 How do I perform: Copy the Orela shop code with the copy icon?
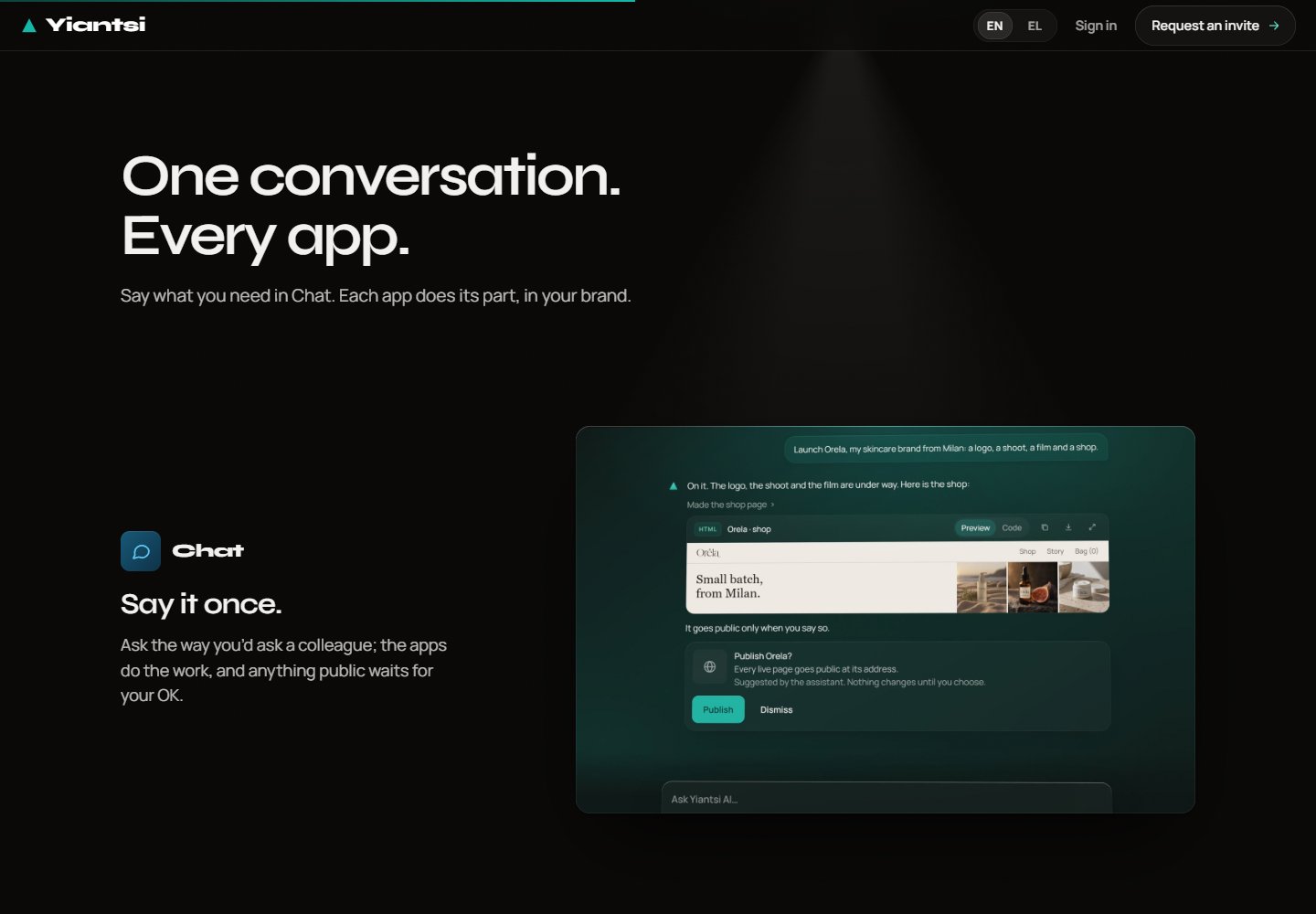click(x=1045, y=527)
